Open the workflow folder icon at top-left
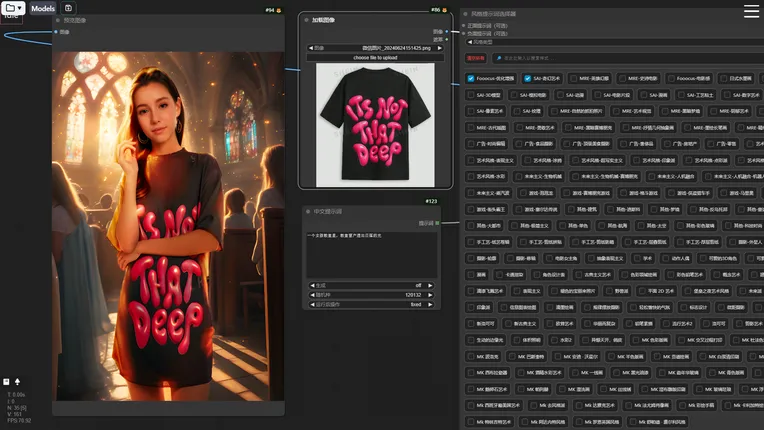Viewport: 764px width, 430px height. coord(9,8)
